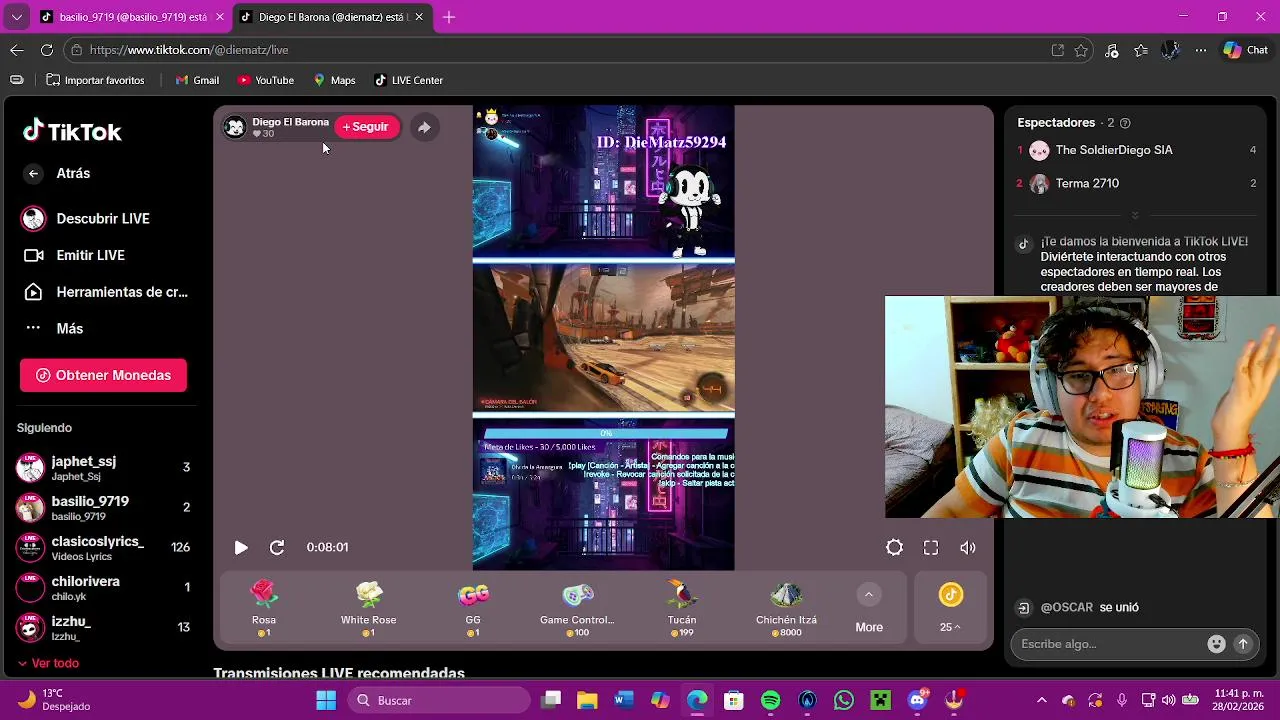
Task: Open the emoji picker in chat
Action: (x=1216, y=644)
